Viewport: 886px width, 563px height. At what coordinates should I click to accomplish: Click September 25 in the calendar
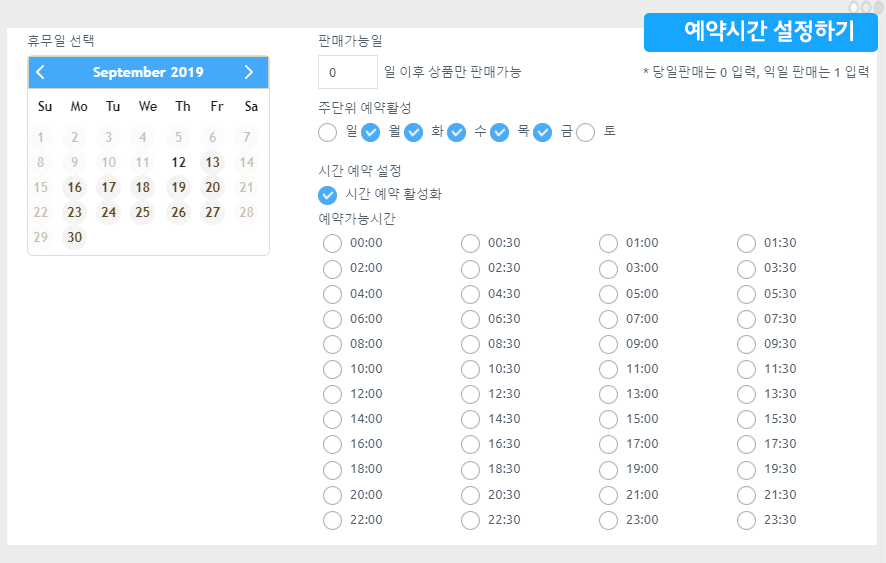143,212
